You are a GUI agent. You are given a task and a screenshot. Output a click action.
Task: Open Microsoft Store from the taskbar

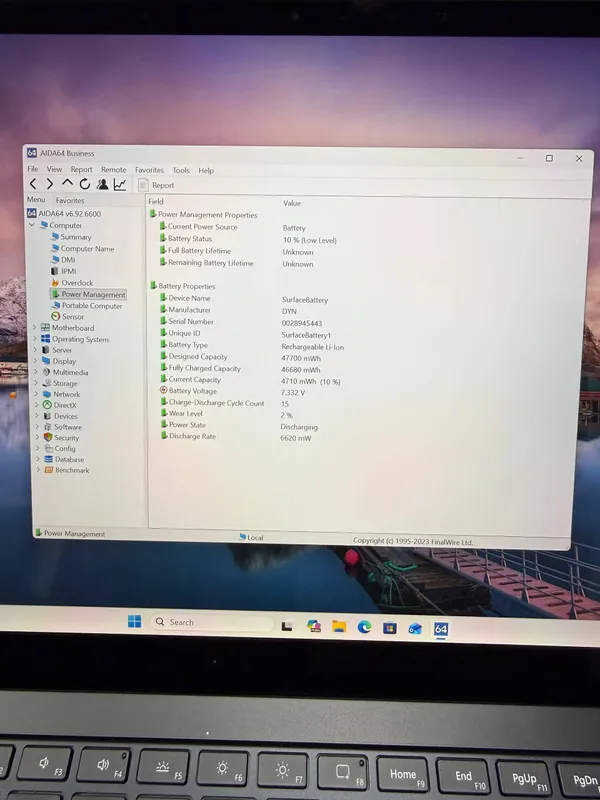pos(390,628)
